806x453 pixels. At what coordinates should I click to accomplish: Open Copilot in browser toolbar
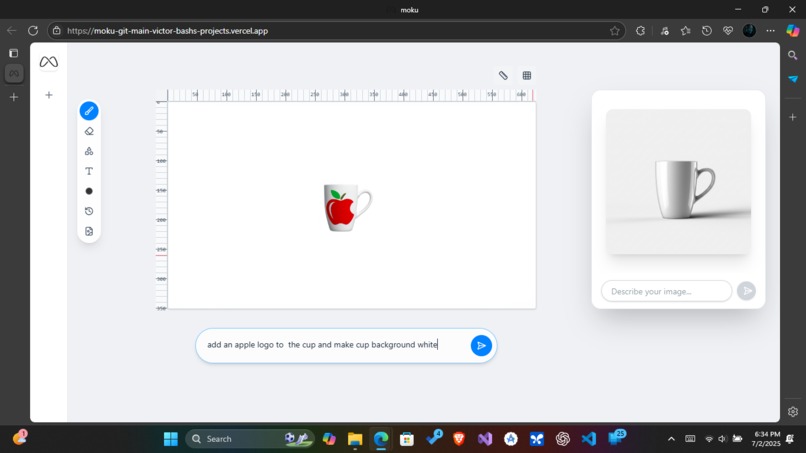[793, 31]
